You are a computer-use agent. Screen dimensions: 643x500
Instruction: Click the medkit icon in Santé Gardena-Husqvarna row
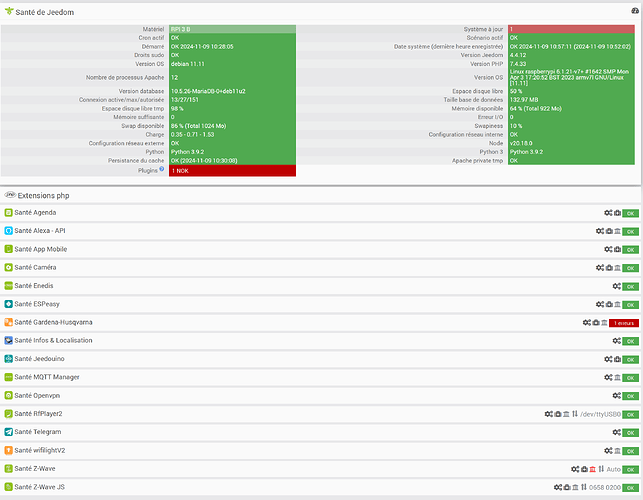tap(596, 323)
